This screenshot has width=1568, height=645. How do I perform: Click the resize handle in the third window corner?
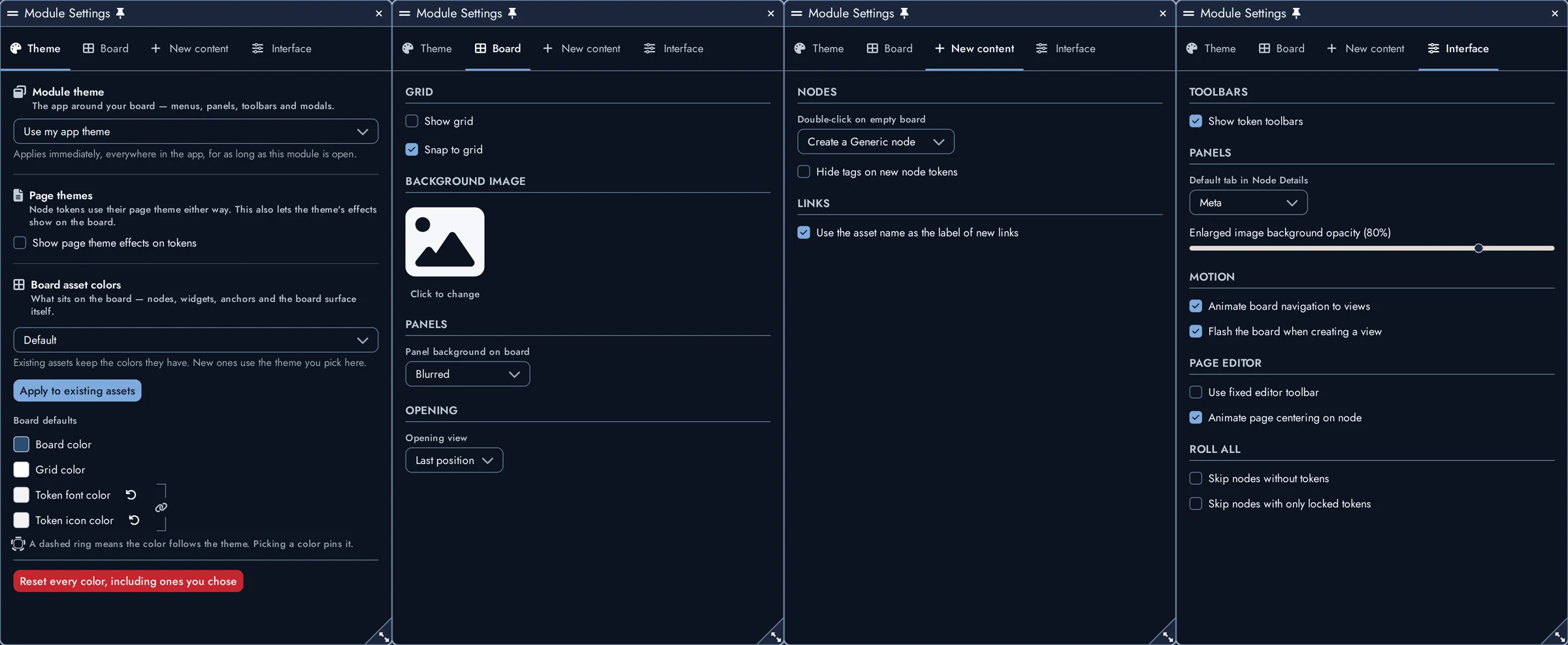point(1168,637)
